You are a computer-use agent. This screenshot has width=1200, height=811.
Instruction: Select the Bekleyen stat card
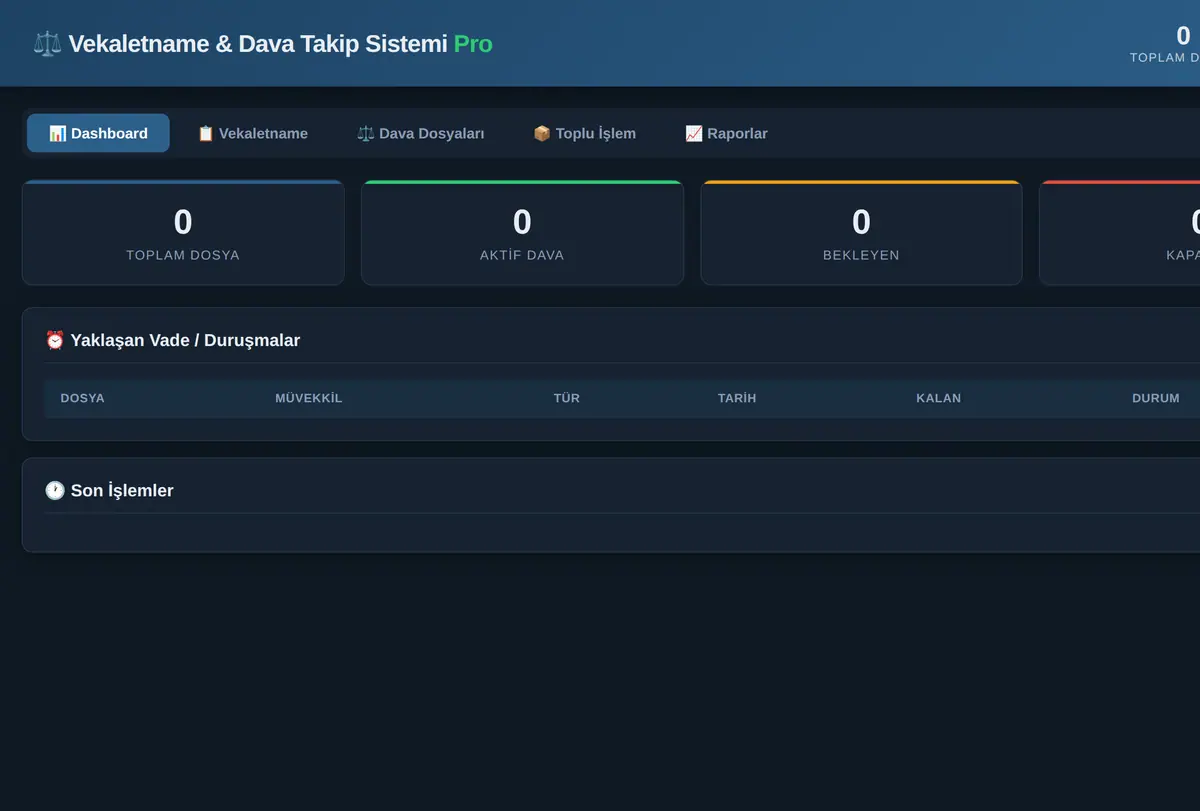coord(861,233)
